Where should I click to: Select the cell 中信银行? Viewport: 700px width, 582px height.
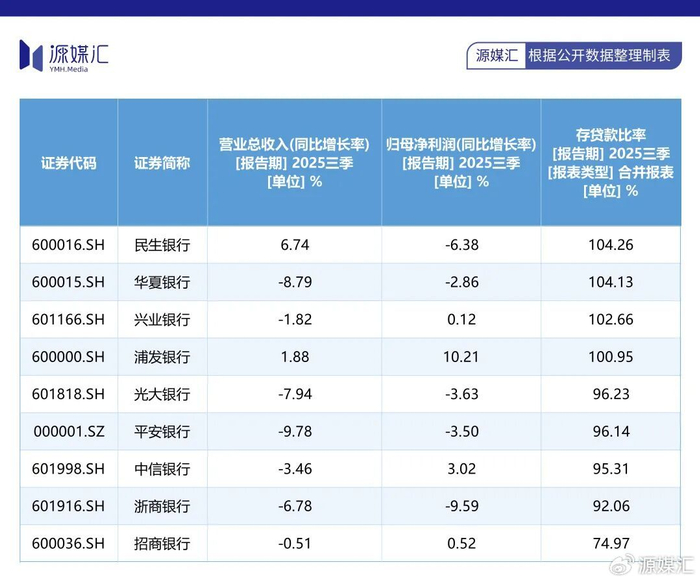click(x=162, y=469)
